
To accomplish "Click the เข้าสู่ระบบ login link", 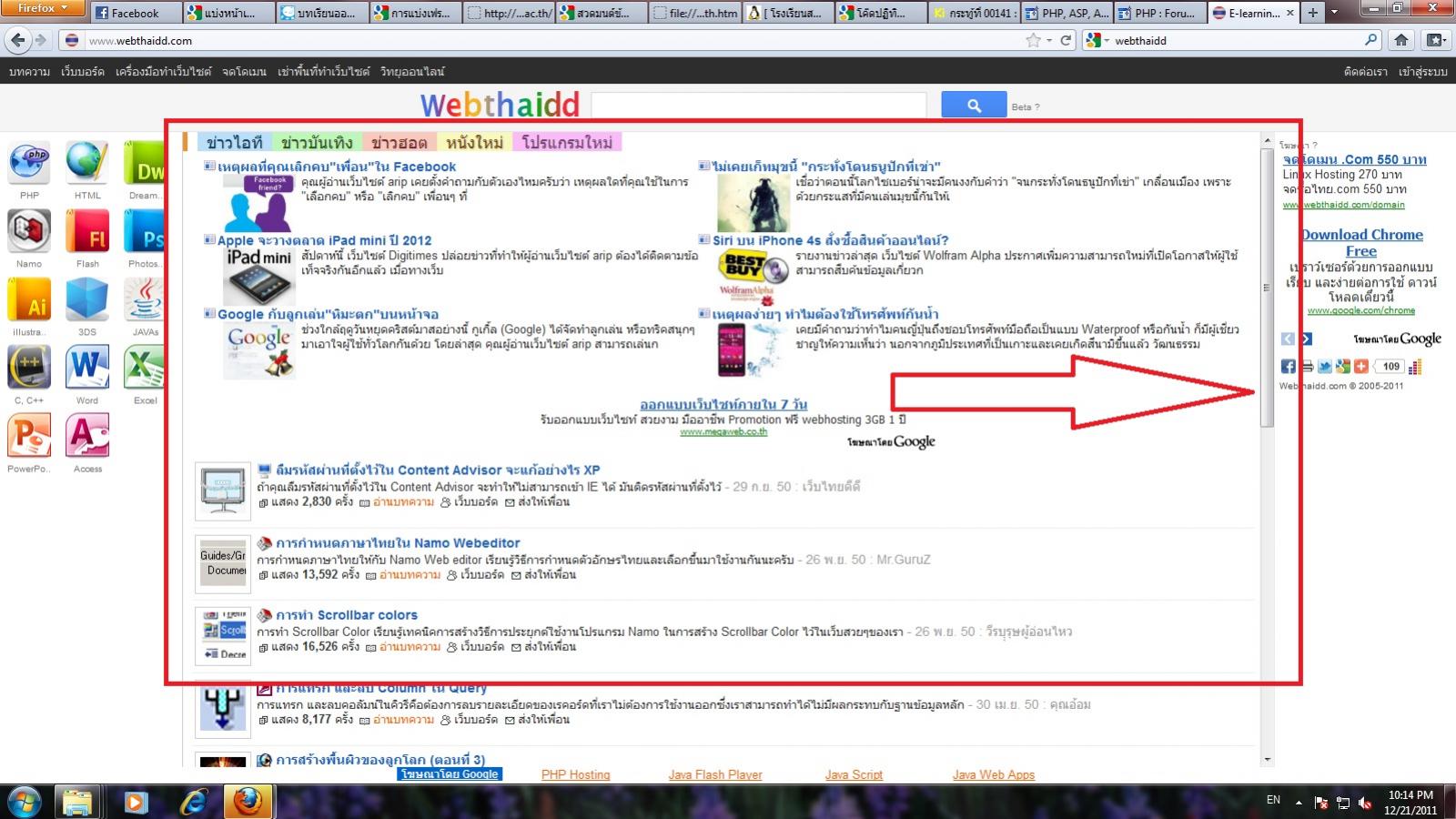I will (1422, 71).
